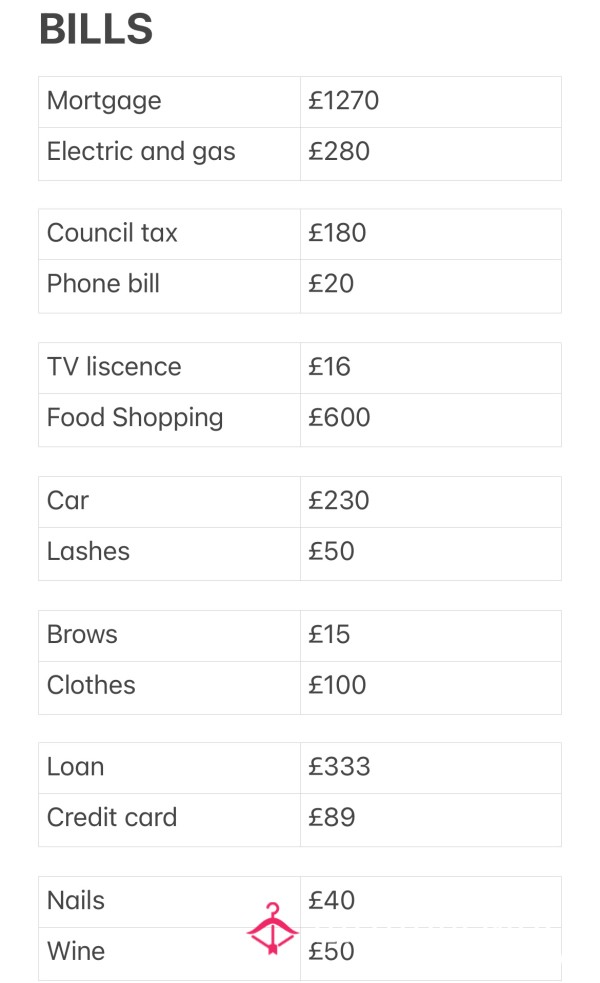Click the Loan label cell
600x983 pixels.
click(169, 769)
